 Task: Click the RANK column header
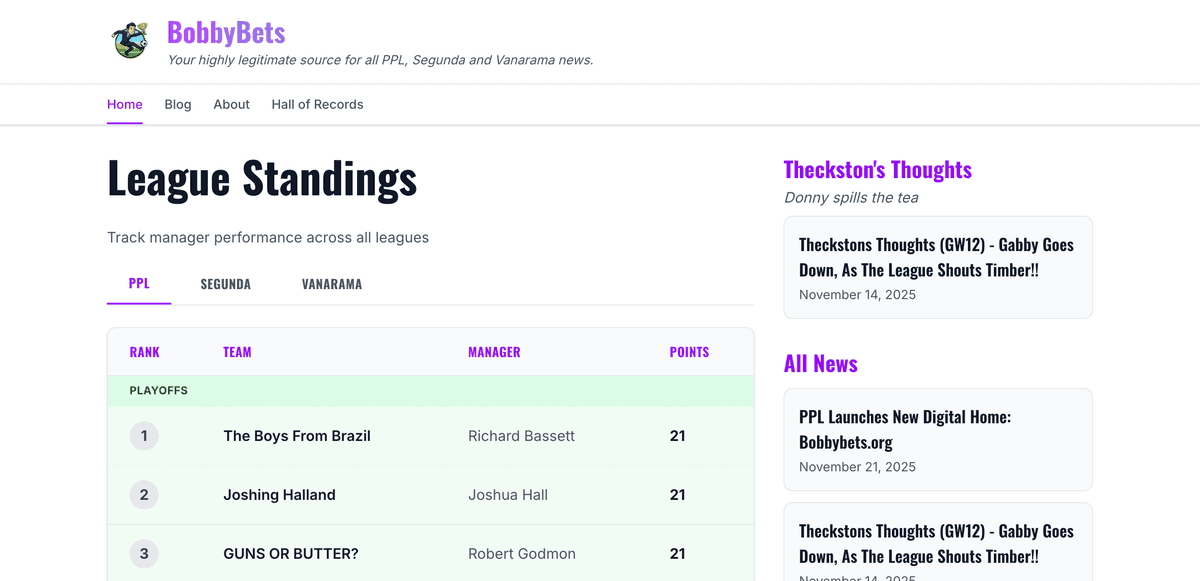pos(144,352)
